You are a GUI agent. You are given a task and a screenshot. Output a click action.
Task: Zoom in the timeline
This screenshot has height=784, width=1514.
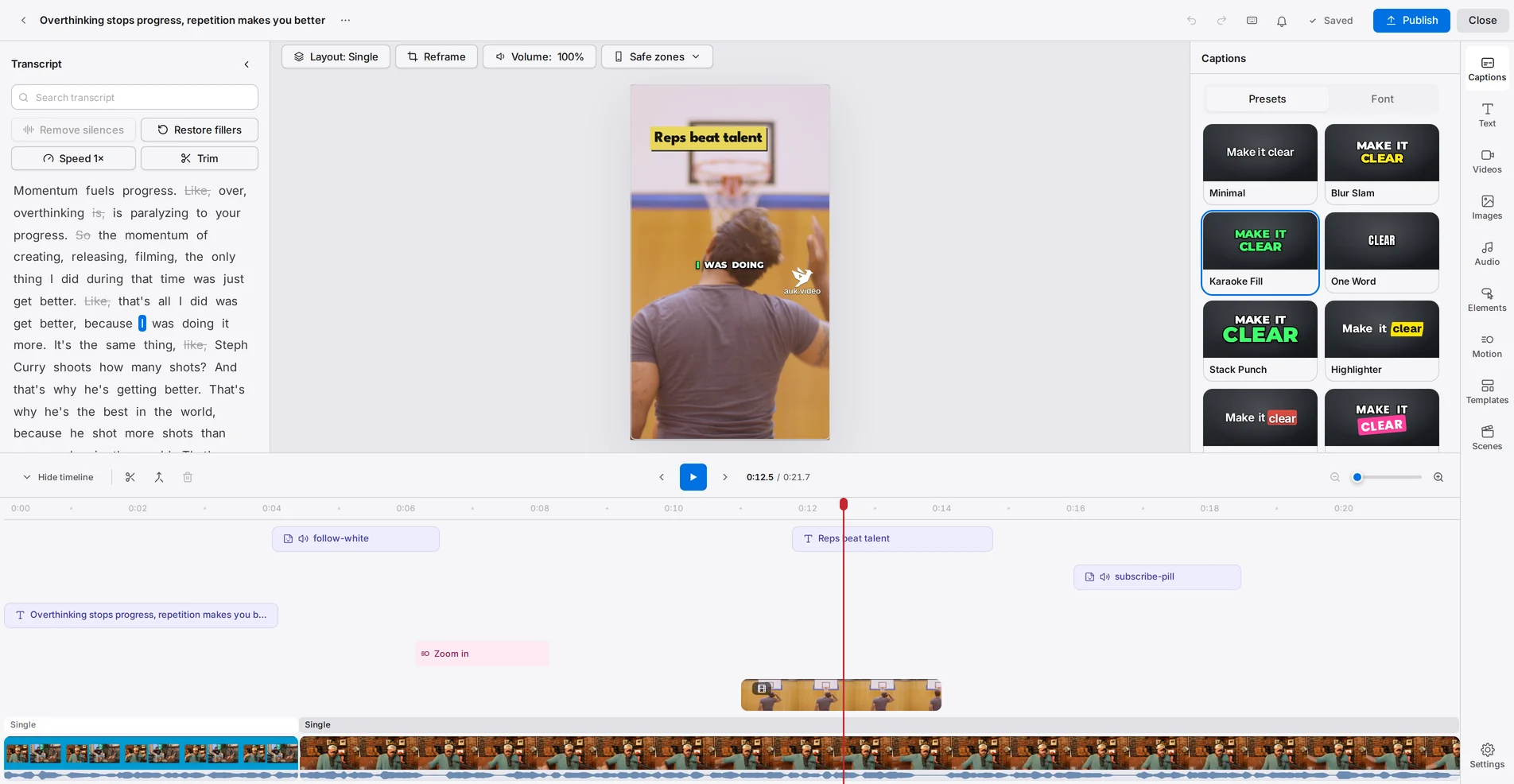(x=1438, y=477)
